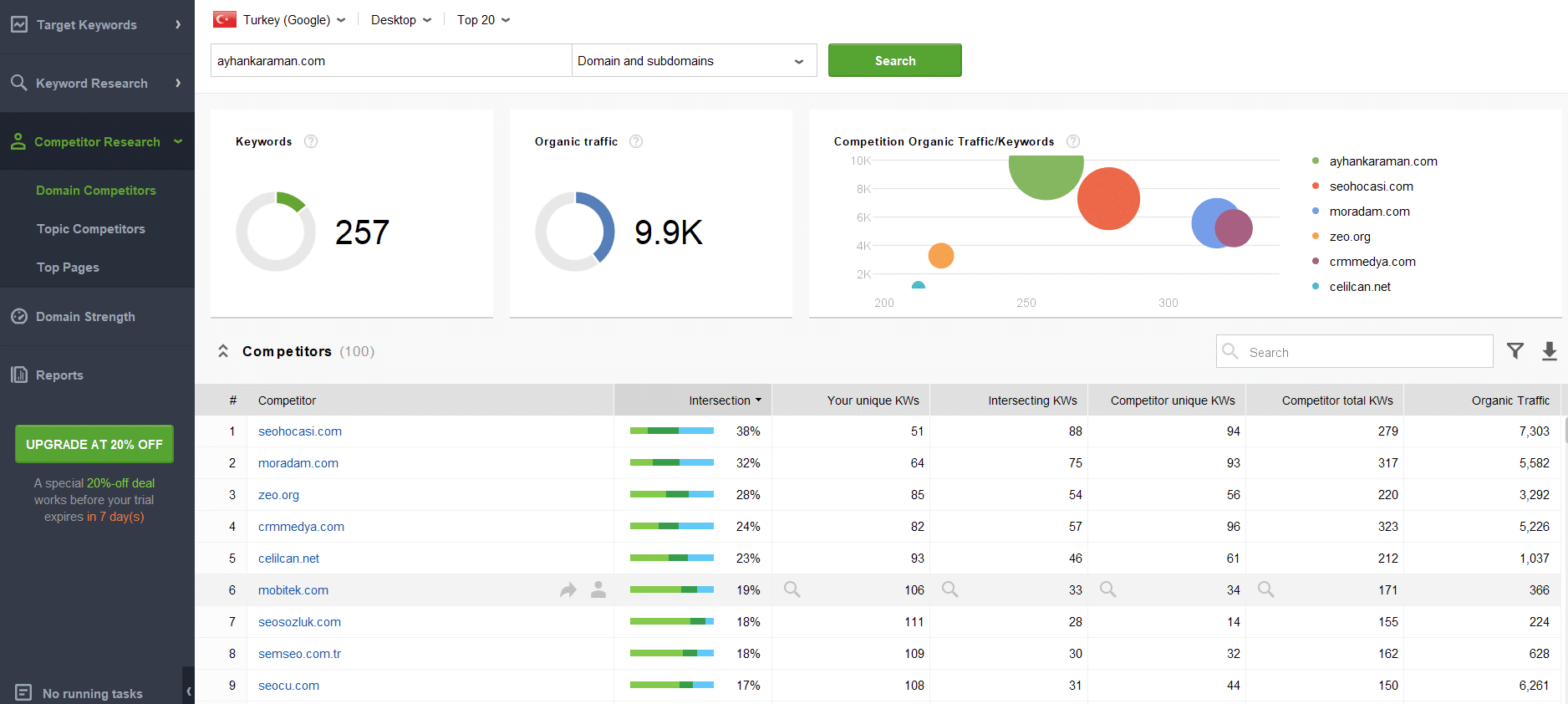Viewport: 1568px width, 704px height.
Task: Open the Top 20 dropdown
Action: [483, 19]
